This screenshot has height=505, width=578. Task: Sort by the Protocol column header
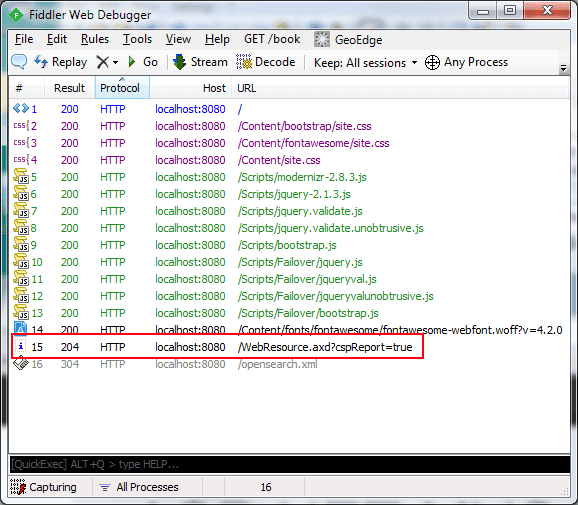pos(122,88)
